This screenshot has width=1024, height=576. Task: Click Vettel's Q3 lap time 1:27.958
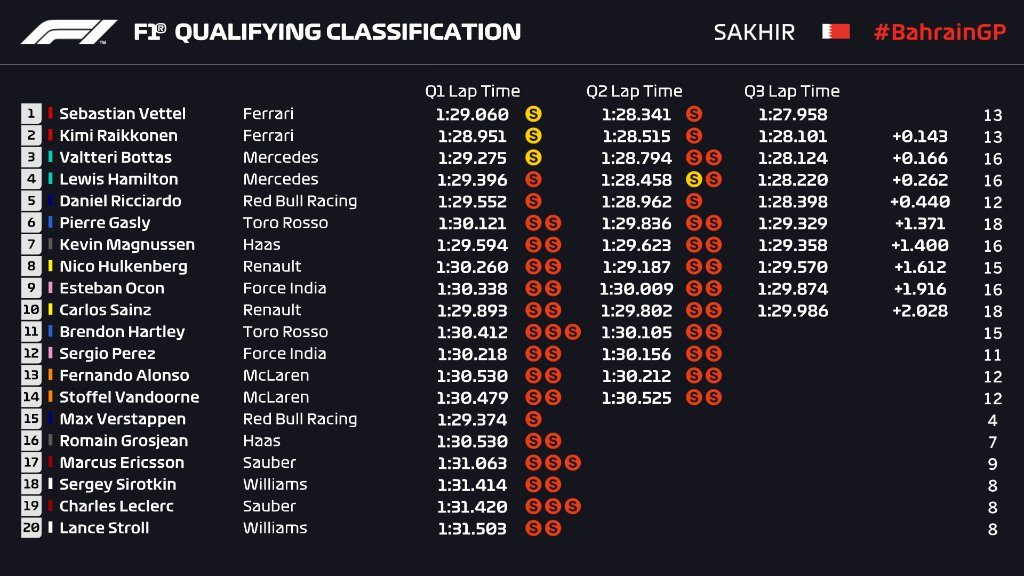click(792, 114)
